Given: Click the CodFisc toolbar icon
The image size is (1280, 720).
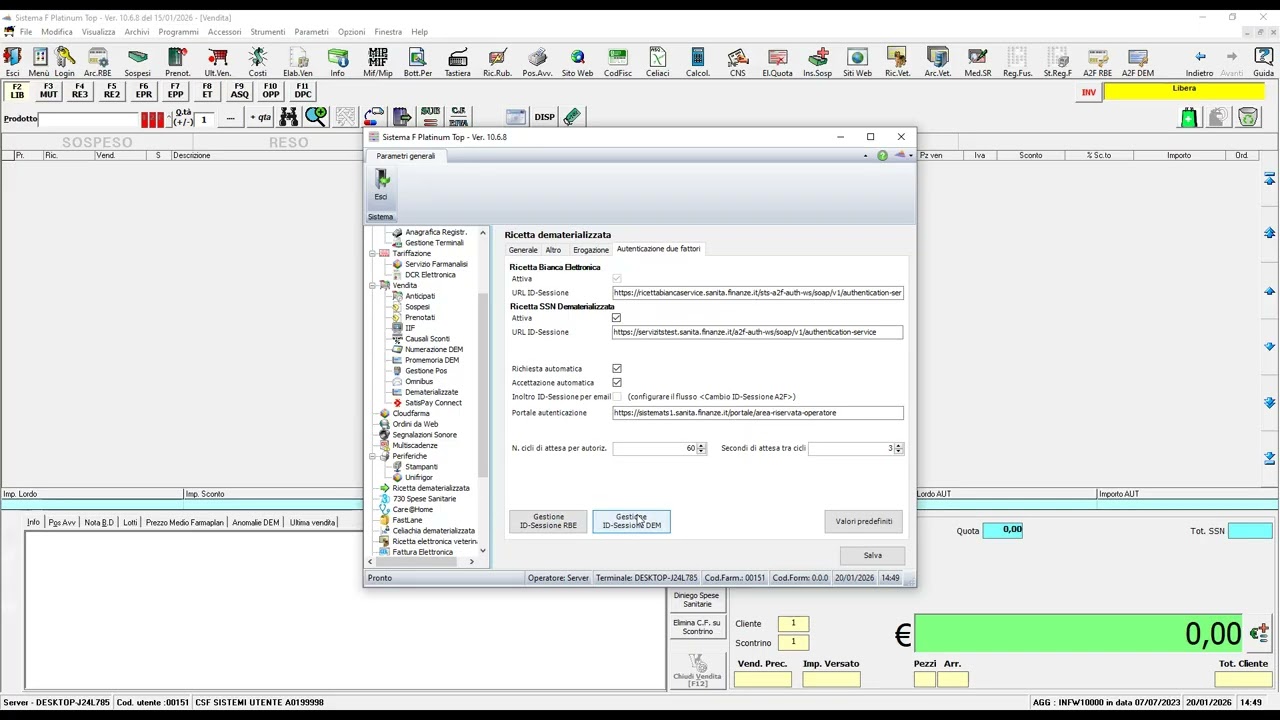Looking at the screenshot, I should [x=618, y=62].
